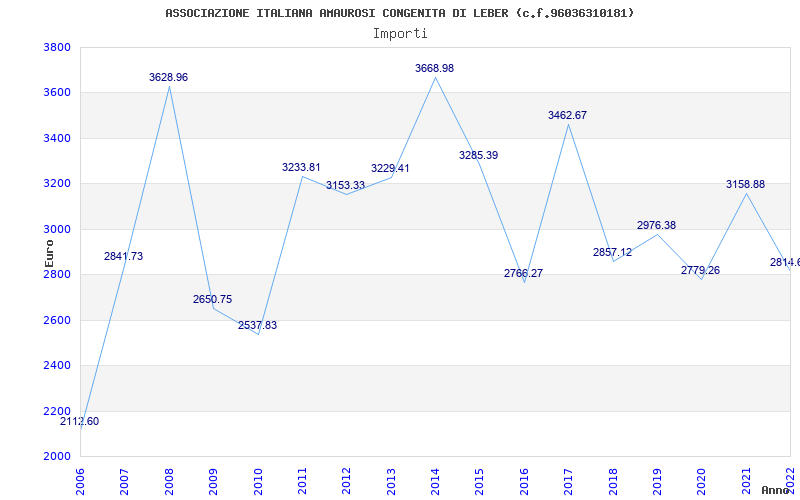Viewport: 800px width, 500px height.
Task: Select year 2018 on the x-axis
Action: point(612,481)
